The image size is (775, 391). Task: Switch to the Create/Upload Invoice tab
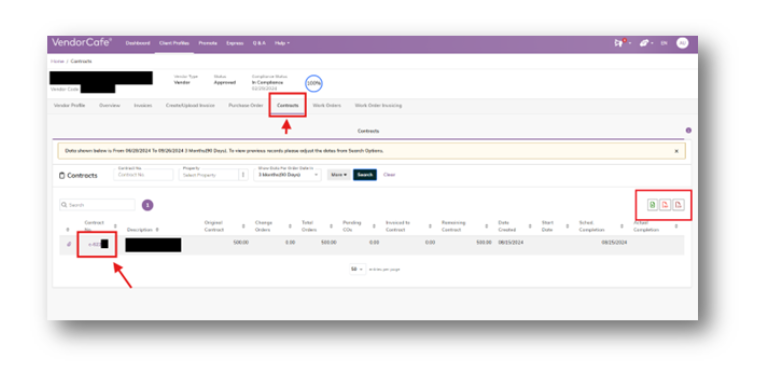click(x=190, y=106)
